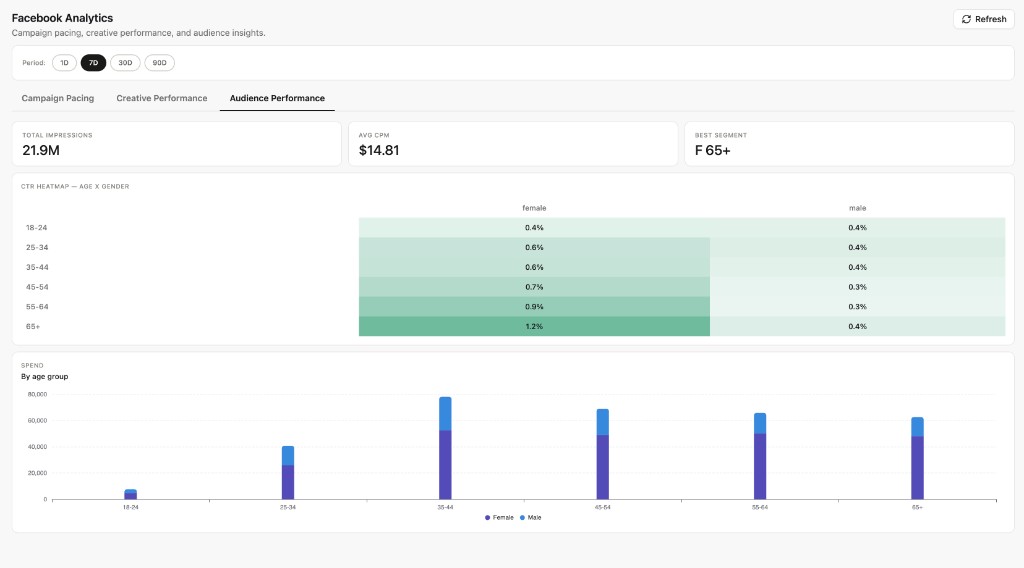Click the 18-24 spend bar
This screenshot has width=1024, height=568.
[x=131, y=494]
